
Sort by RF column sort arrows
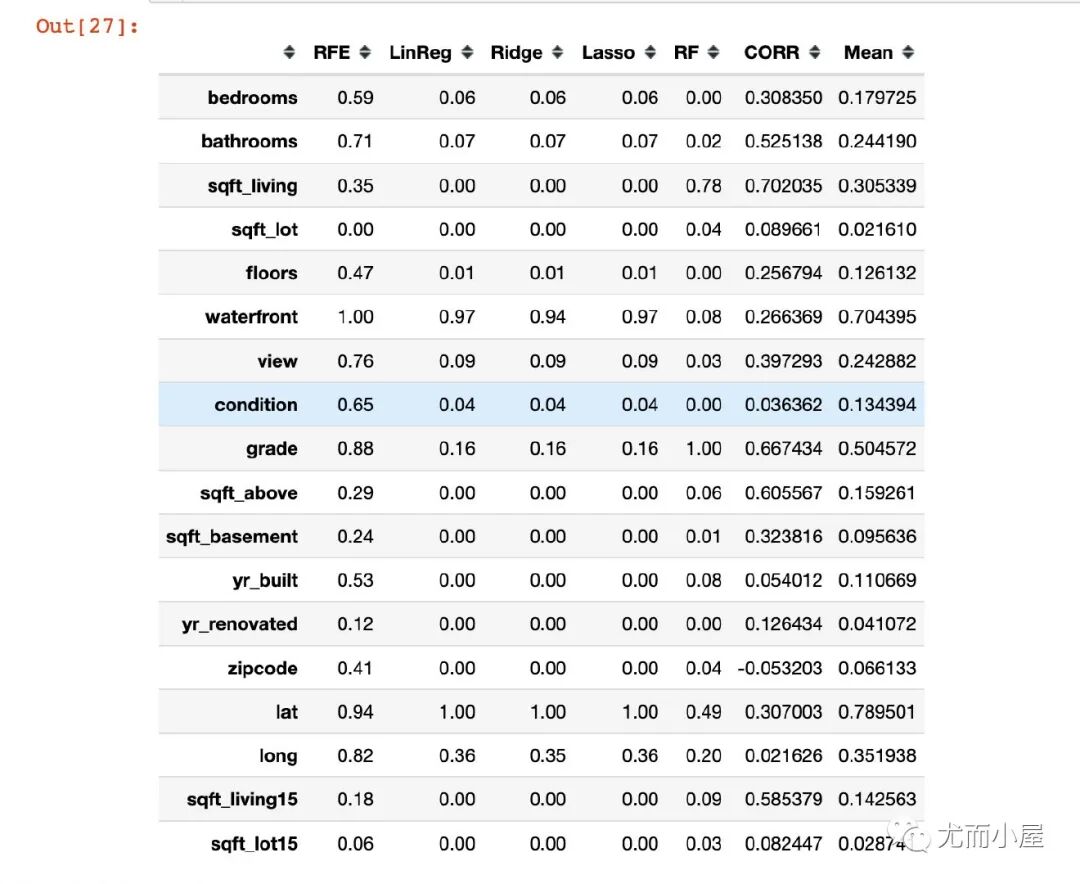coord(714,52)
